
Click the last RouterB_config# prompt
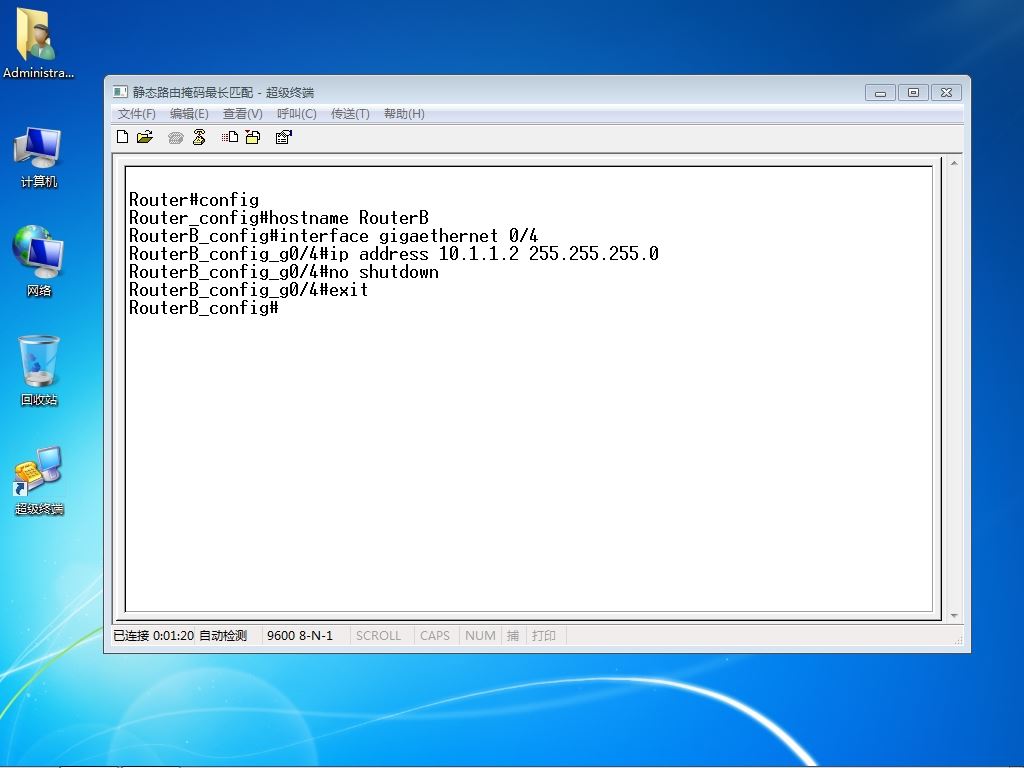point(204,308)
